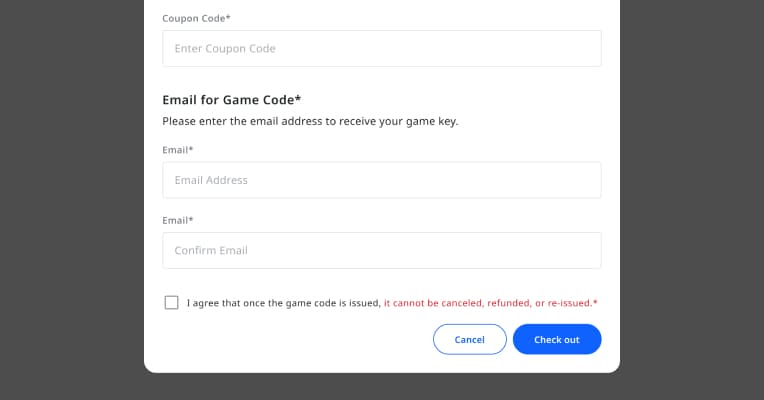Click the "Email for Game Code*" heading

point(232,100)
